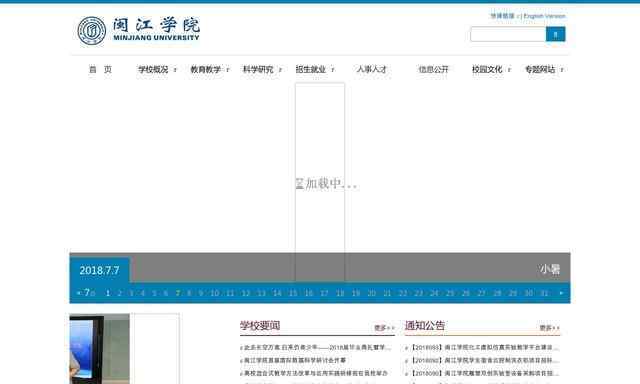Open the 科学研究 menu
Viewport: 640px width, 384px height.
pos(258,69)
